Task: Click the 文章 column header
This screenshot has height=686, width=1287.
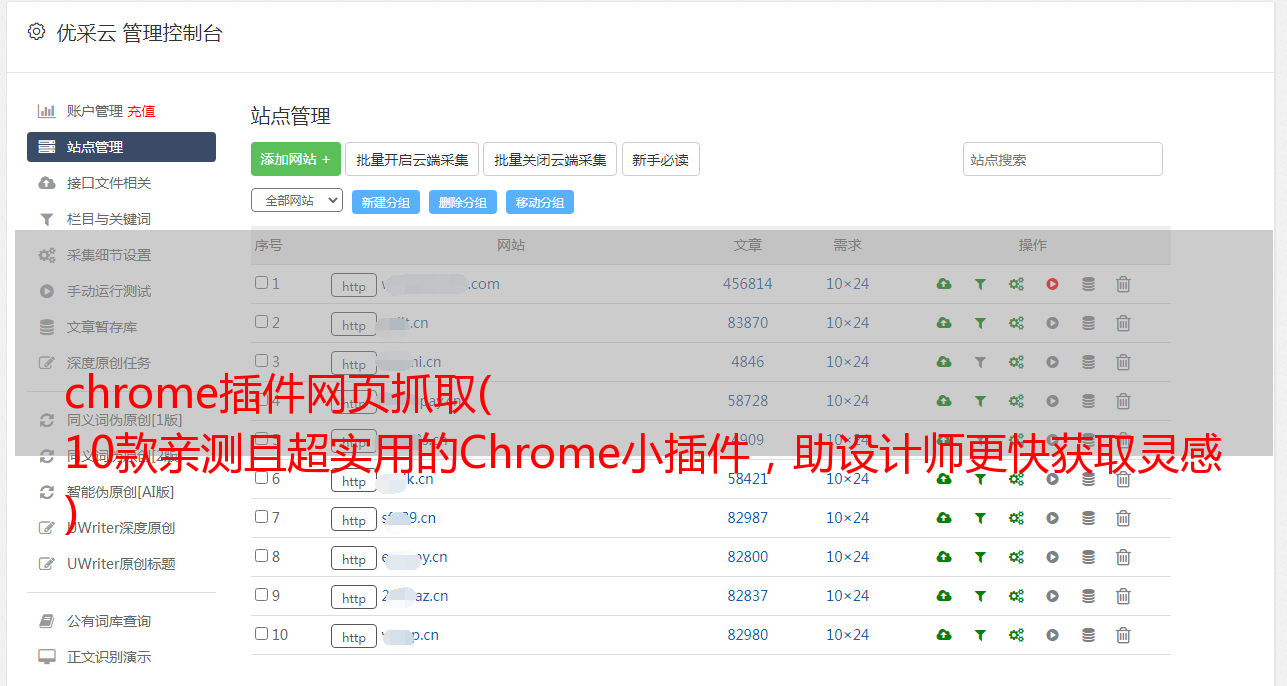Action: [x=748, y=245]
